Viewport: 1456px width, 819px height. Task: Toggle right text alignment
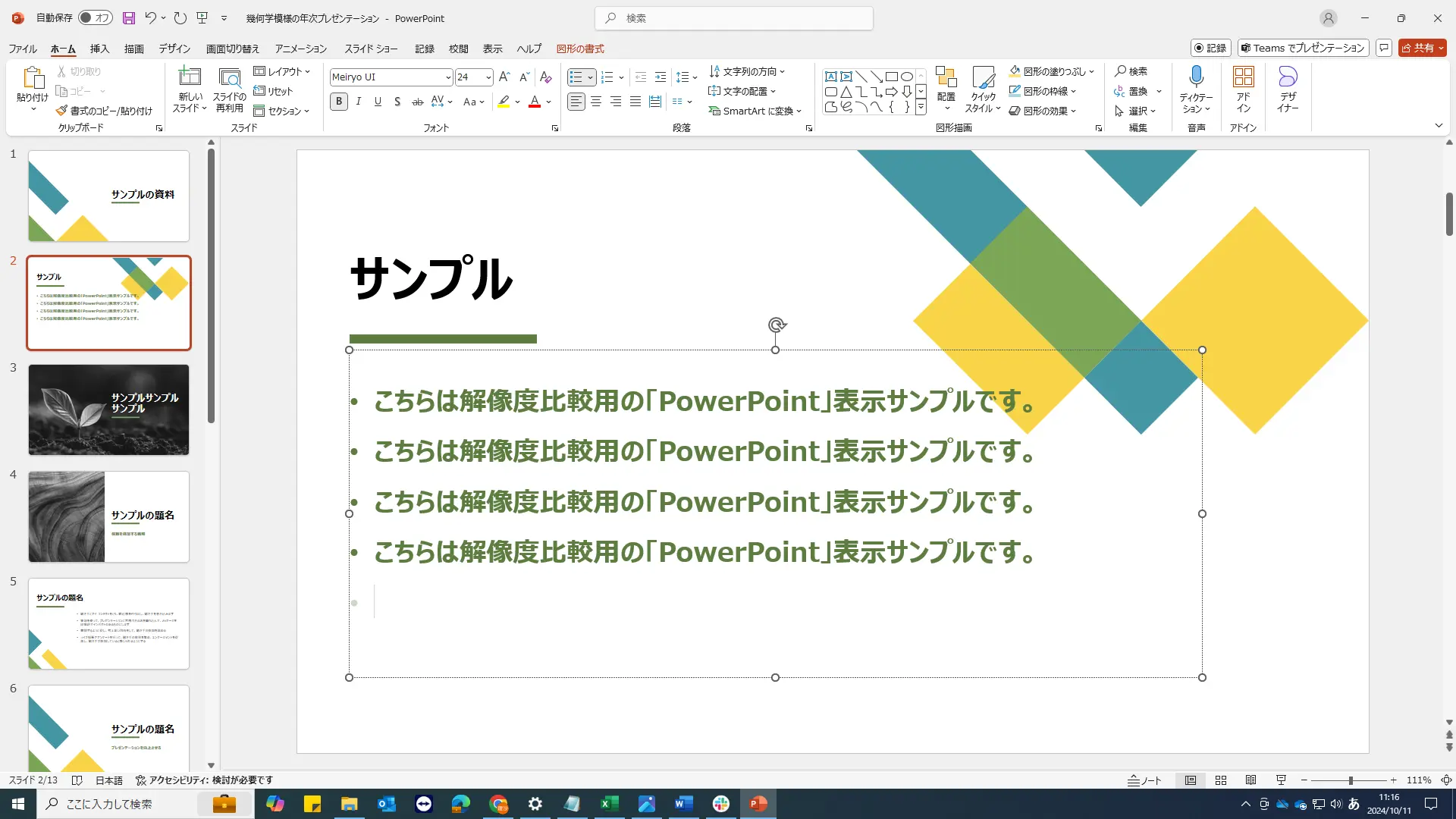pos(616,102)
